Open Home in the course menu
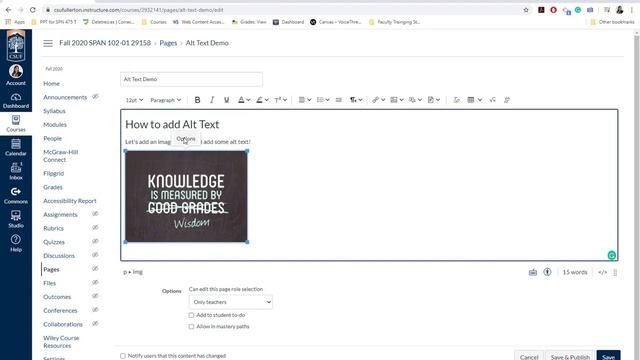The height and width of the screenshot is (360, 640). point(51,83)
